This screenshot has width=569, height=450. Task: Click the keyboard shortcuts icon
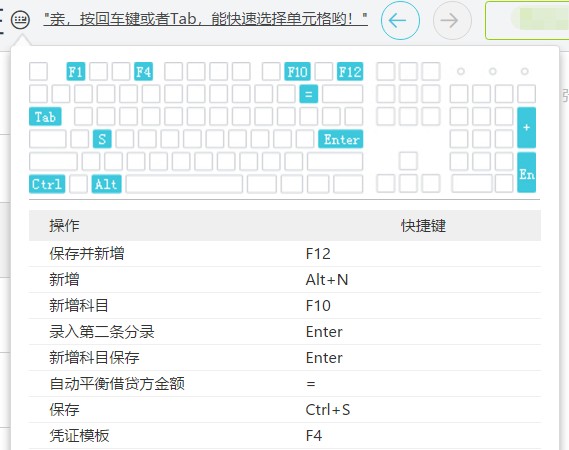(x=20, y=20)
